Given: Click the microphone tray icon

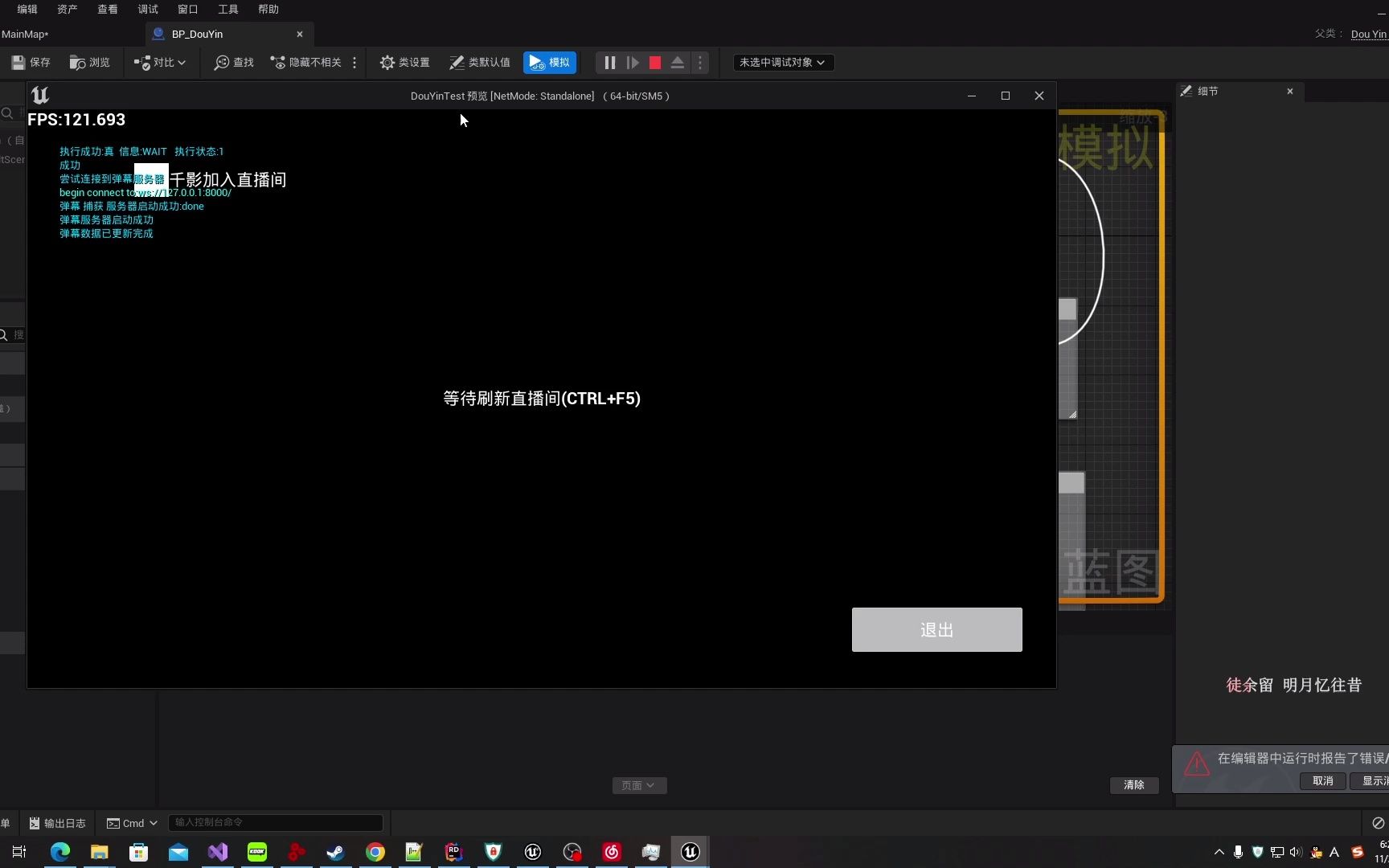Looking at the screenshot, I should (x=1239, y=852).
